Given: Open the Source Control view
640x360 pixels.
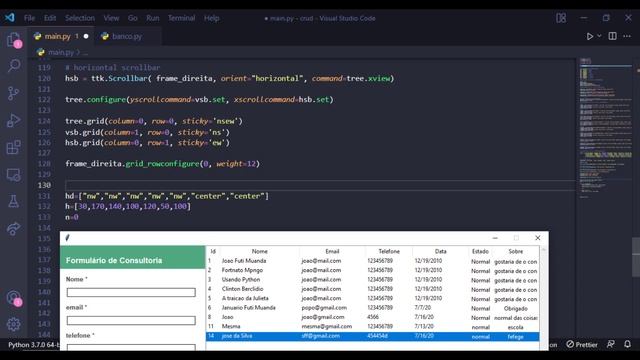Looking at the screenshot, I should [13, 93].
